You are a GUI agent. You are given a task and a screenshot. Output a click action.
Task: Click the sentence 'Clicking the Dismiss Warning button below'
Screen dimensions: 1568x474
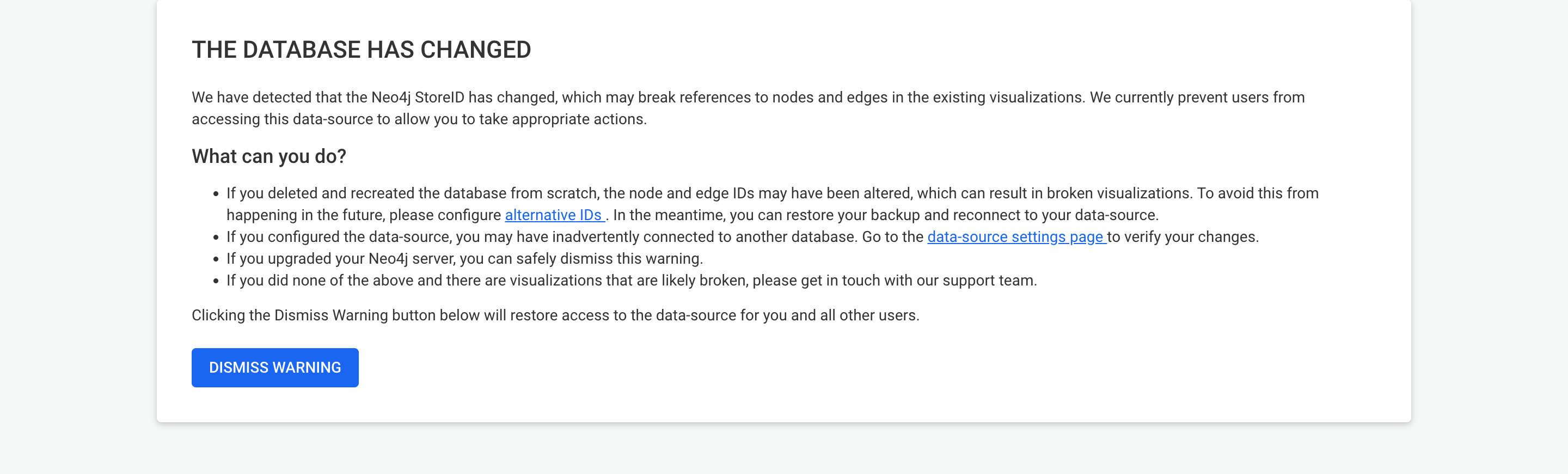click(555, 315)
